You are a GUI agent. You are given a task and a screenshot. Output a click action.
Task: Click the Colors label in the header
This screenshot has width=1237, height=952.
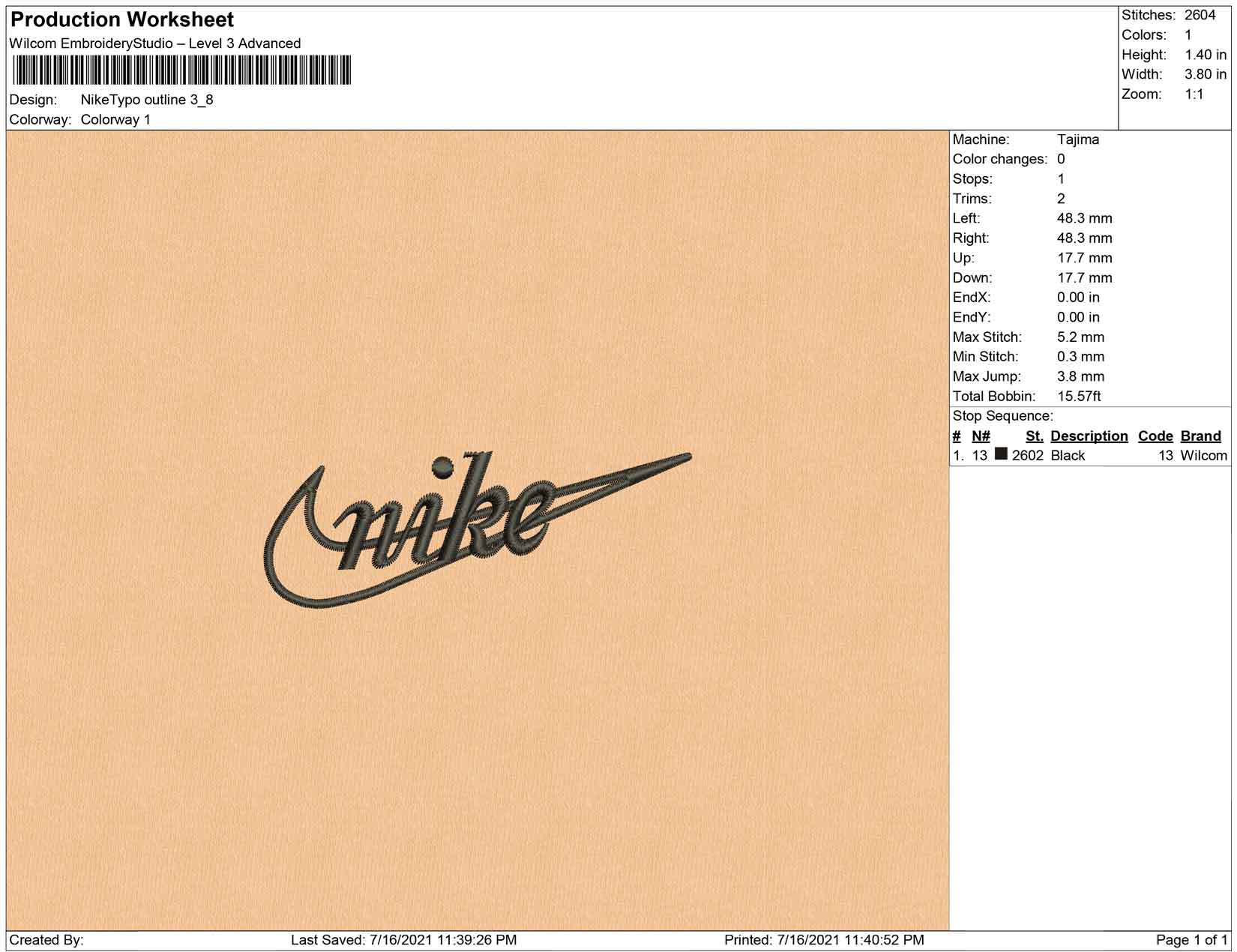1146,35
